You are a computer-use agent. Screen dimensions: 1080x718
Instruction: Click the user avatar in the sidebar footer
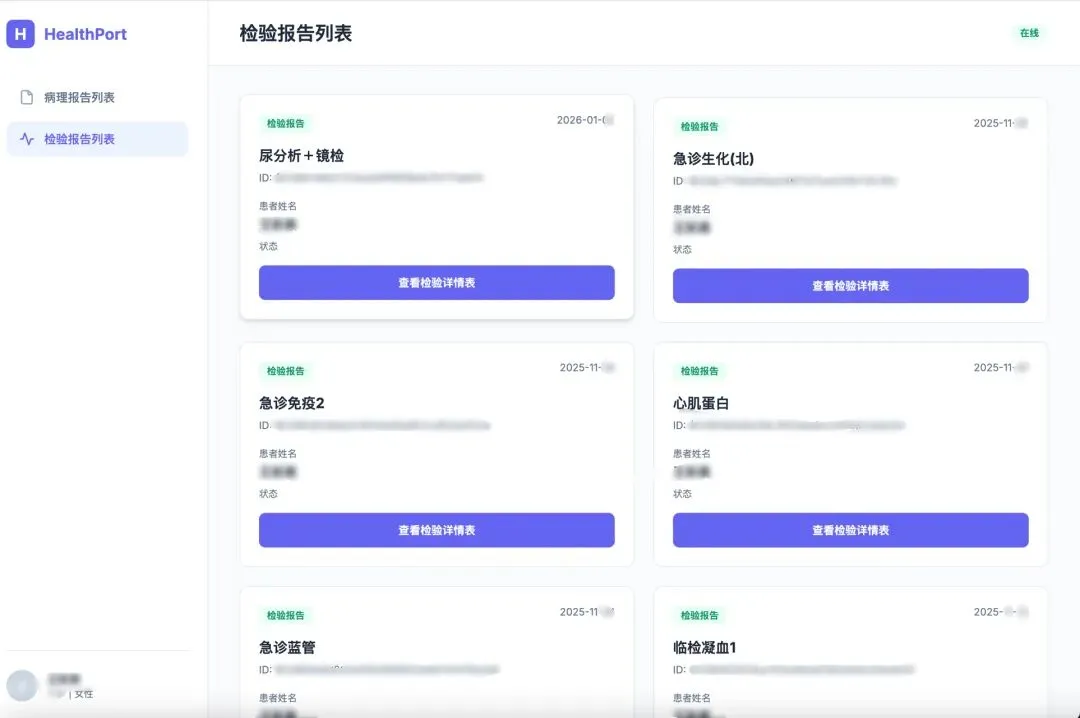pos(22,686)
